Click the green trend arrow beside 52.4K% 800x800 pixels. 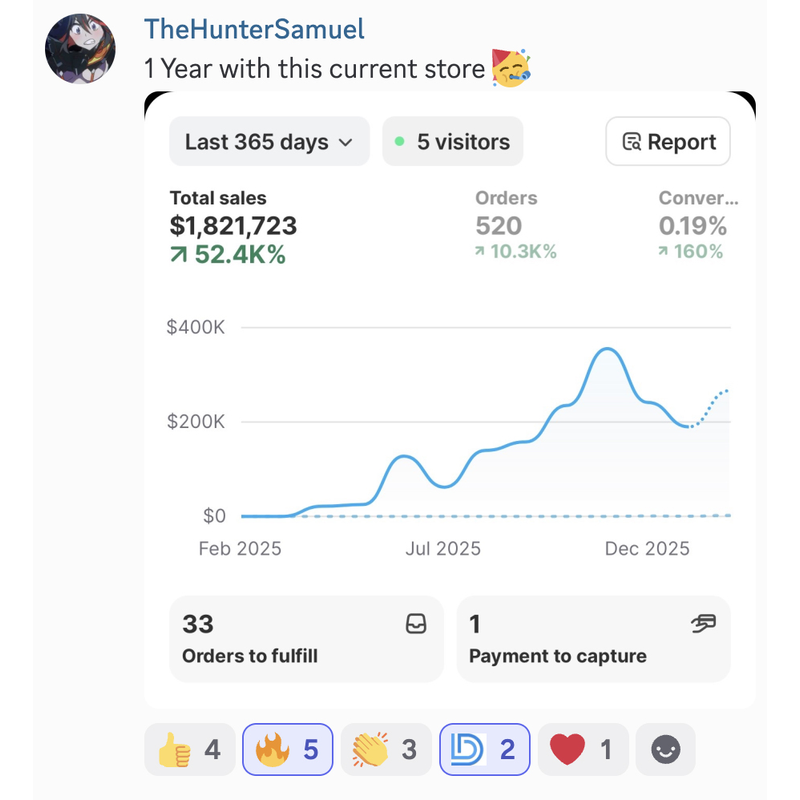tap(179, 252)
